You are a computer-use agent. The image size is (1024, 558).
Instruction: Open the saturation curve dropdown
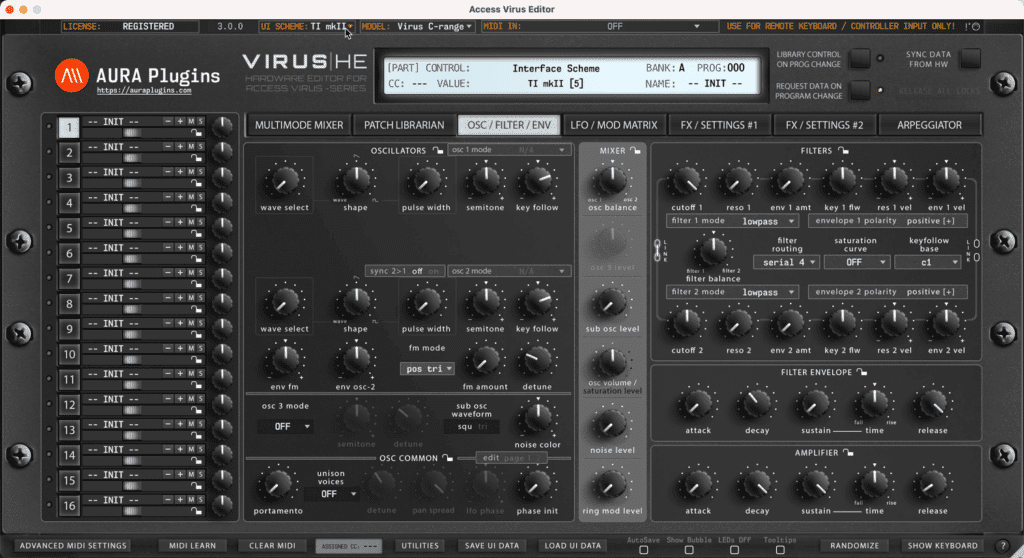click(x=856, y=262)
